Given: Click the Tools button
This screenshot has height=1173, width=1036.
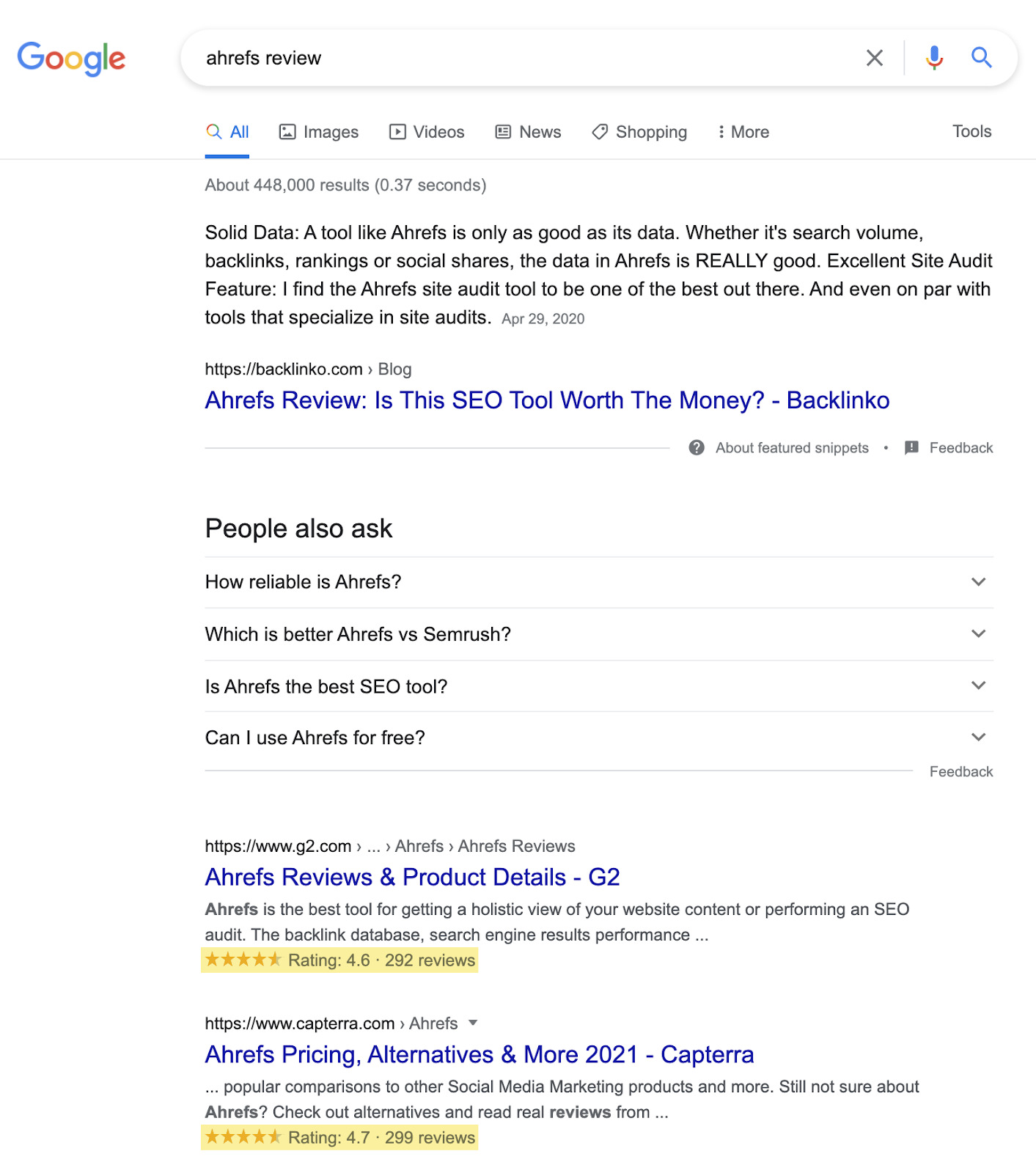Looking at the screenshot, I should (x=971, y=131).
